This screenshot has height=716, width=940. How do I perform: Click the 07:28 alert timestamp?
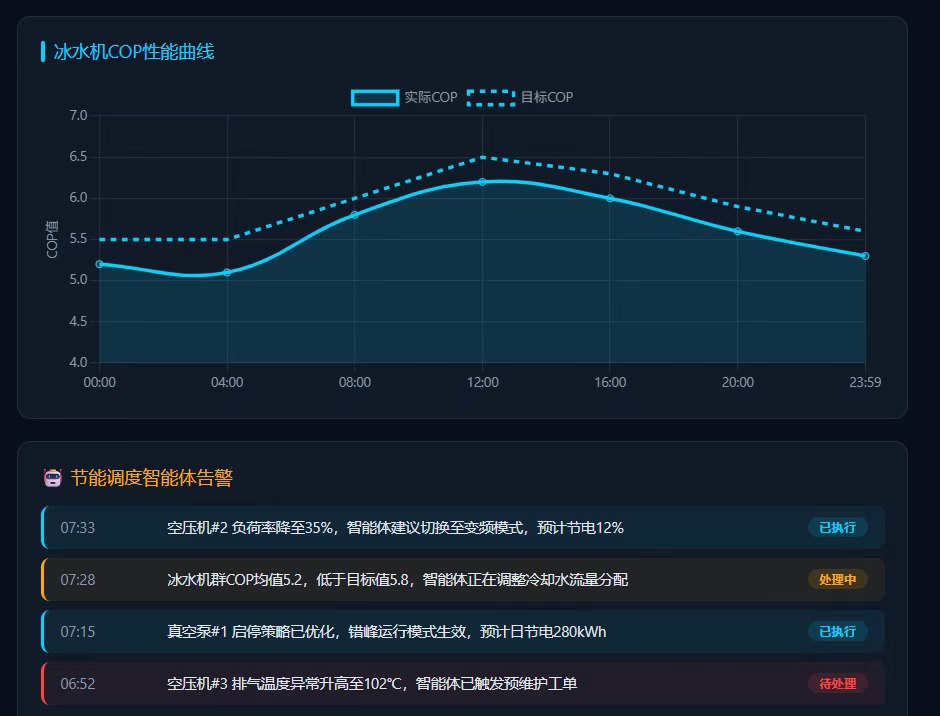pyautogui.click(x=78, y=580)
